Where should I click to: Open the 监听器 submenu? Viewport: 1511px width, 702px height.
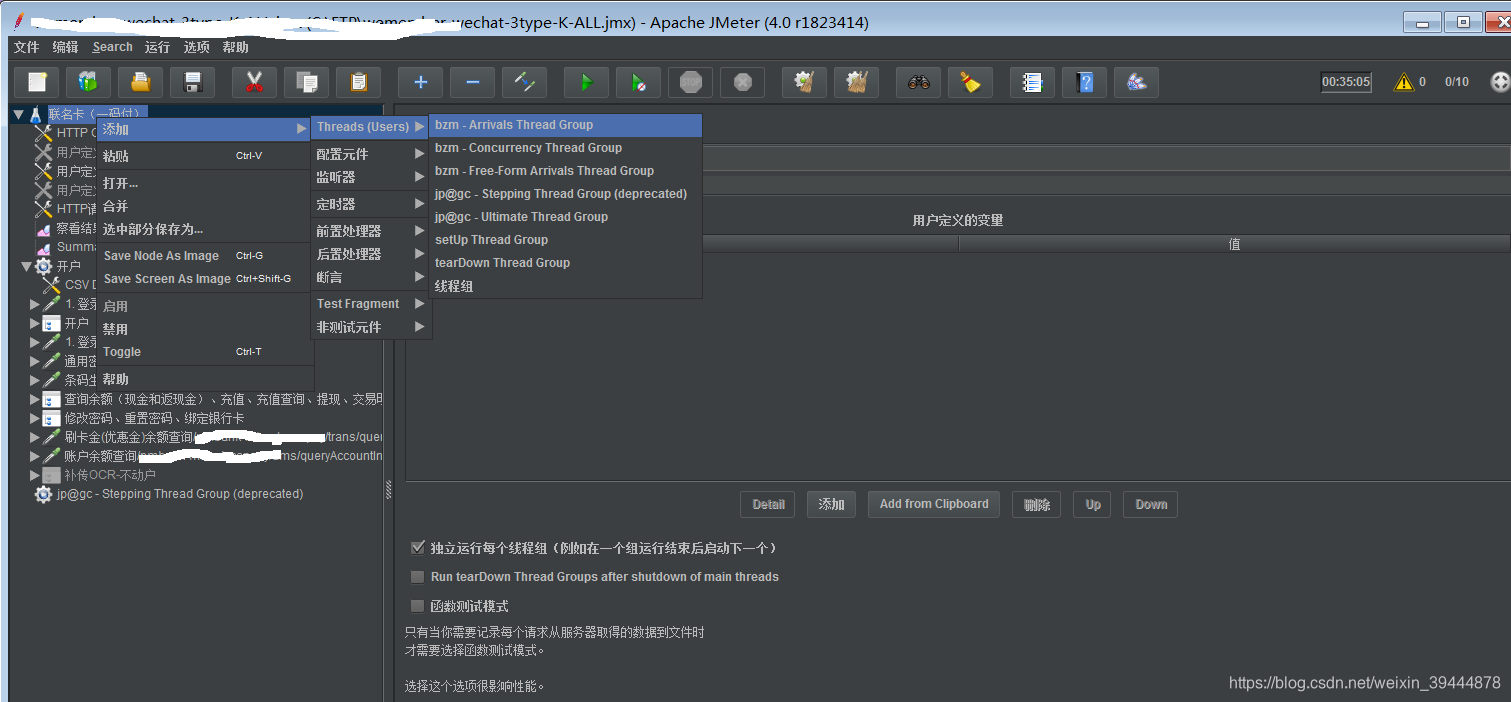[x=371, y=177]
